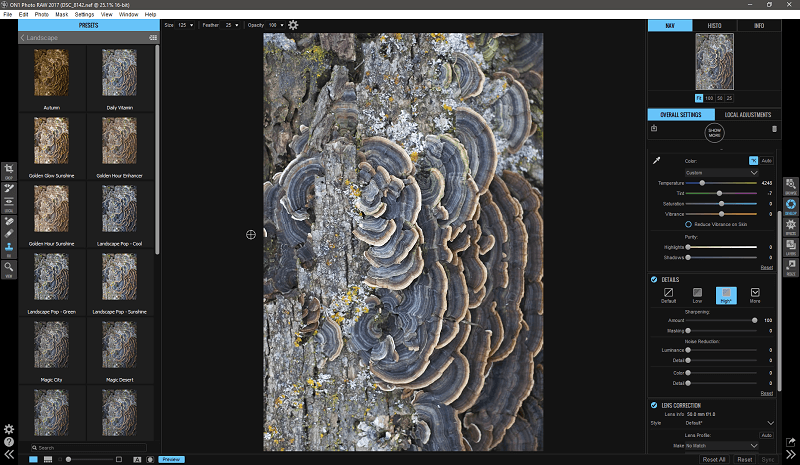
Task: Select the Crop tool in left toolbar
Action: click(8, 169)
